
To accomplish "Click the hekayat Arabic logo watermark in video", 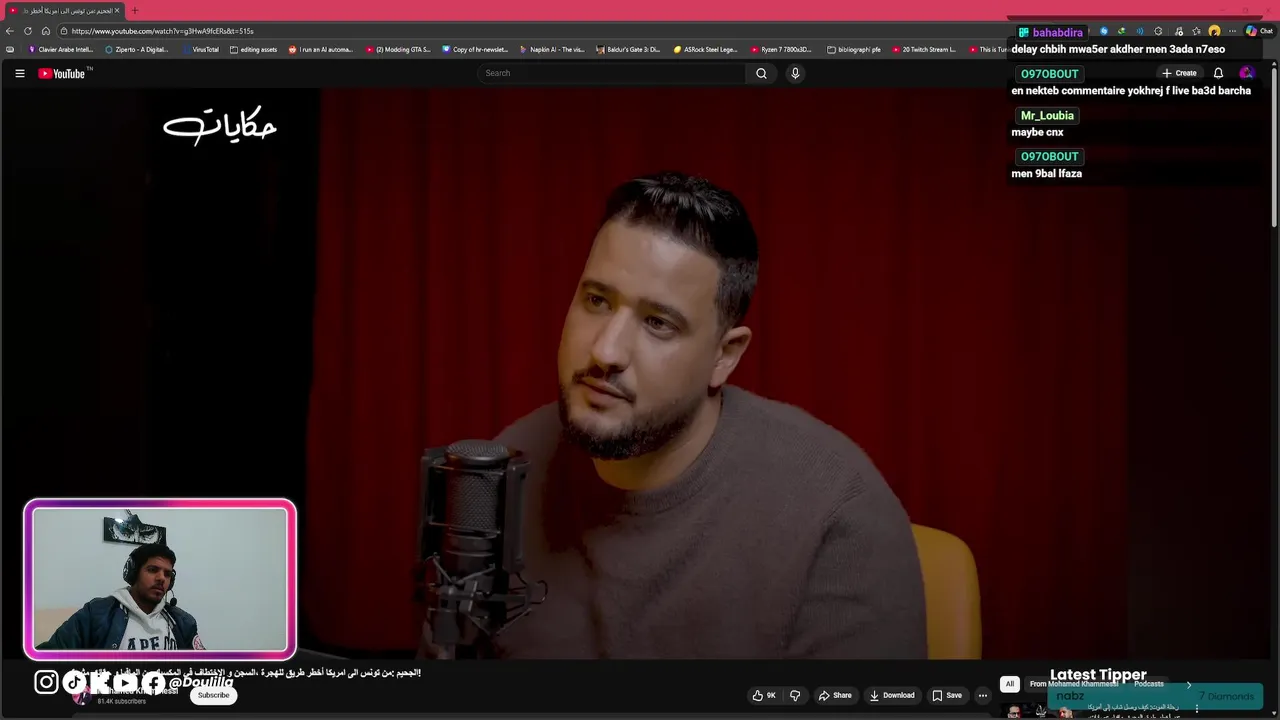I will 220,128.
